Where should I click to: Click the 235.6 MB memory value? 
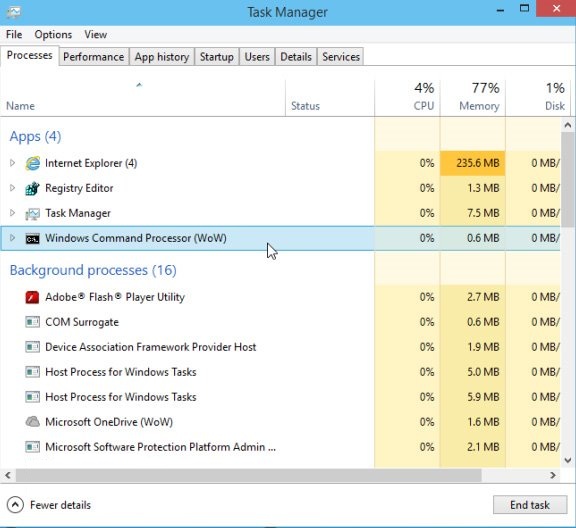(478, 163)
